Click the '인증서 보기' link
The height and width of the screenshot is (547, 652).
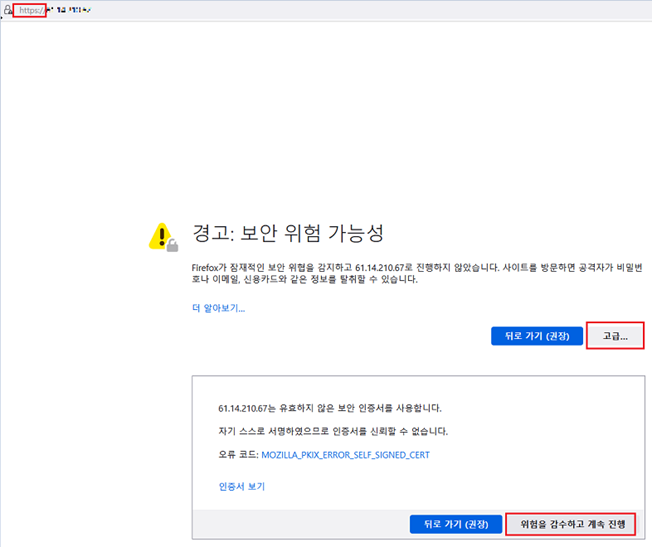(x=242, y=486)
